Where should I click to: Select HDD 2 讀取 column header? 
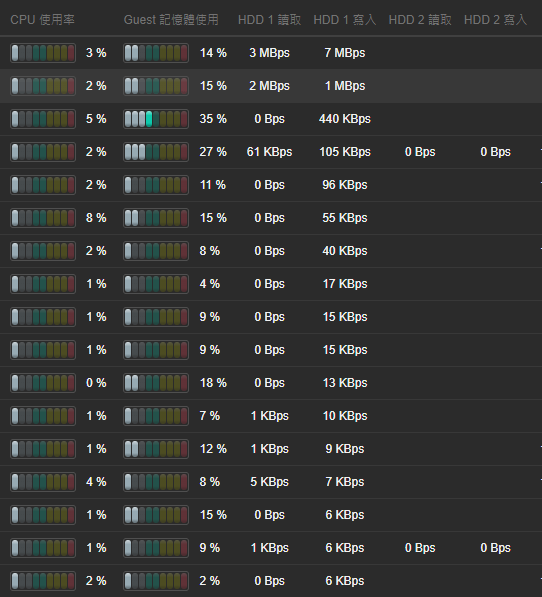(420, 19)
